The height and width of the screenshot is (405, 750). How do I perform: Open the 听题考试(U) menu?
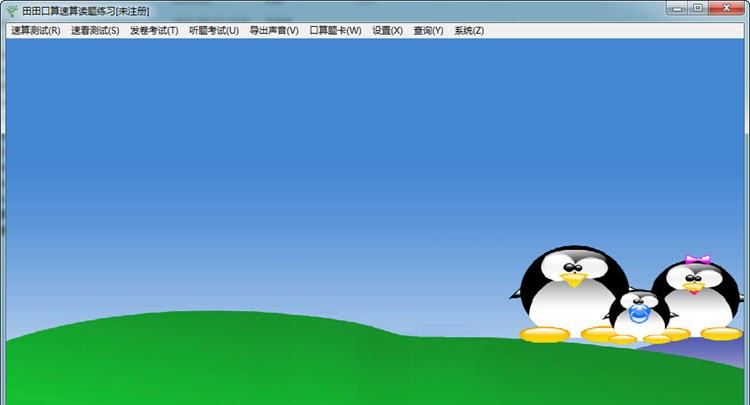[x=214, y=31]
